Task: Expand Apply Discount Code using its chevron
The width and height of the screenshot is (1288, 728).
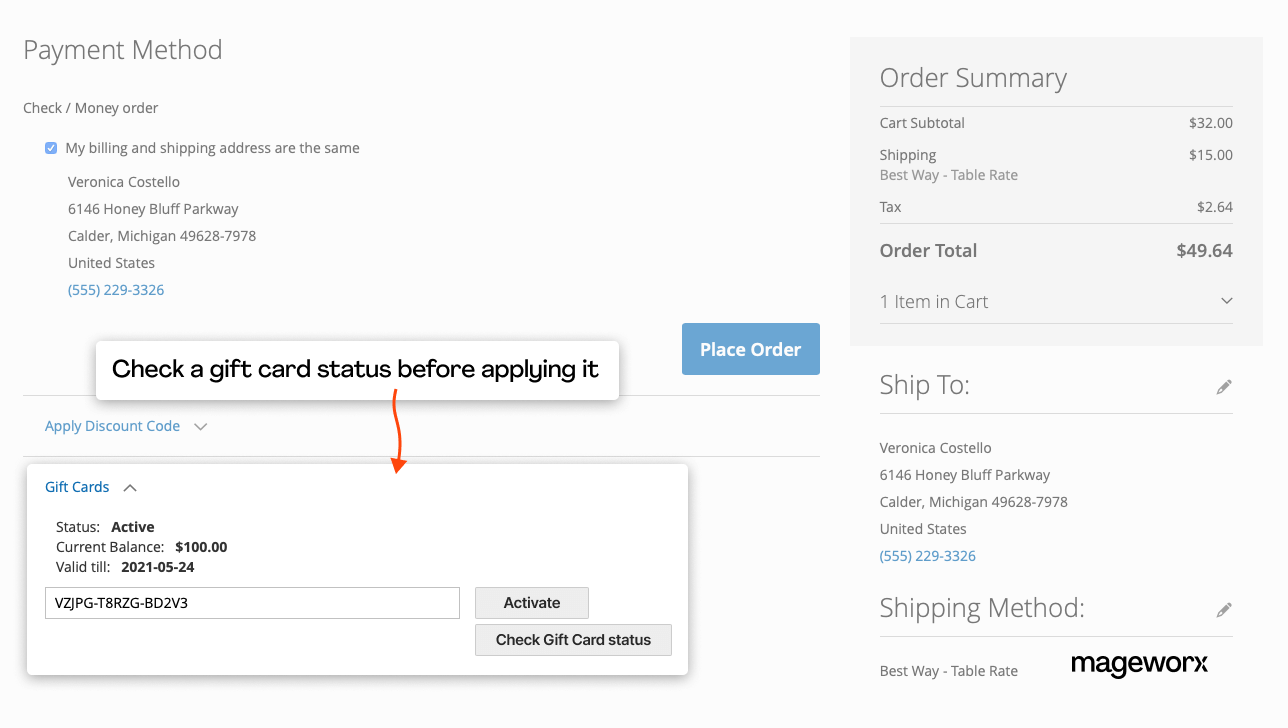Action: pos(200,427)
